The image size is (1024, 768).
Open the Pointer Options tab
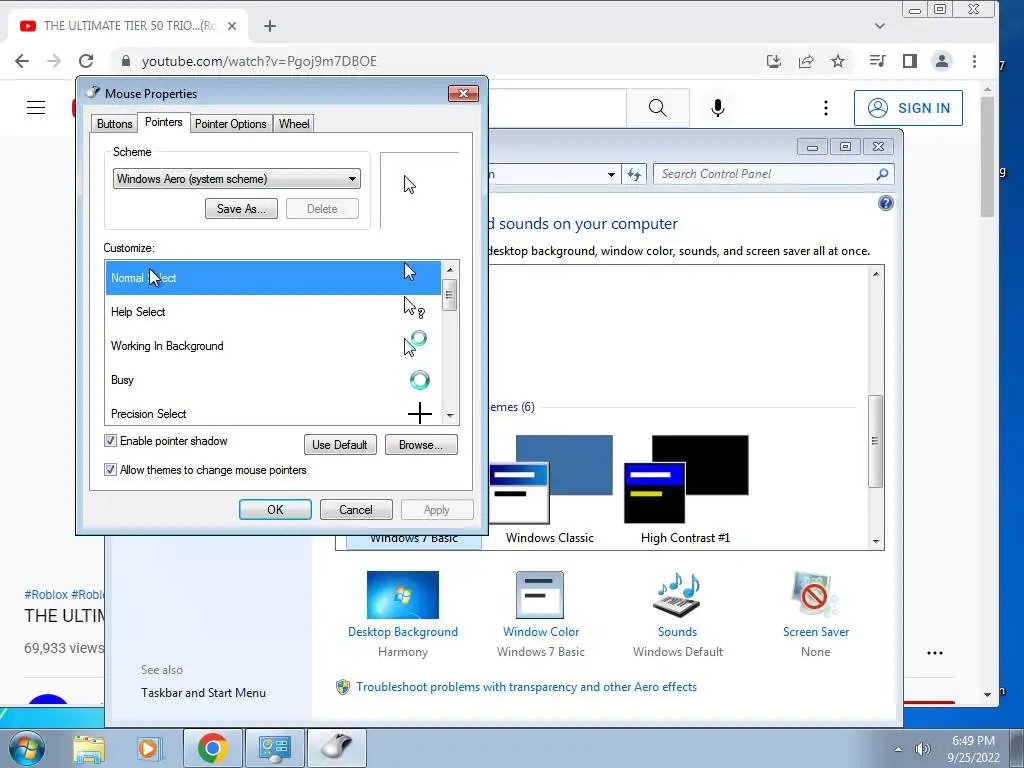tap(231, 123)
